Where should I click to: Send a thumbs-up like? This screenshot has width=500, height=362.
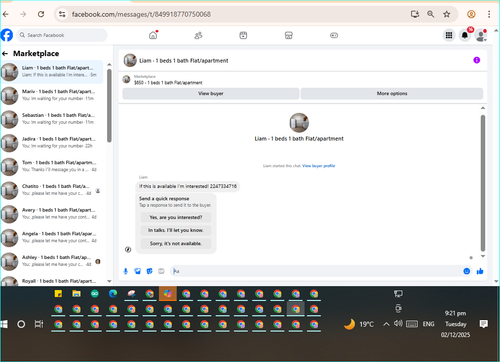point(480,271)
